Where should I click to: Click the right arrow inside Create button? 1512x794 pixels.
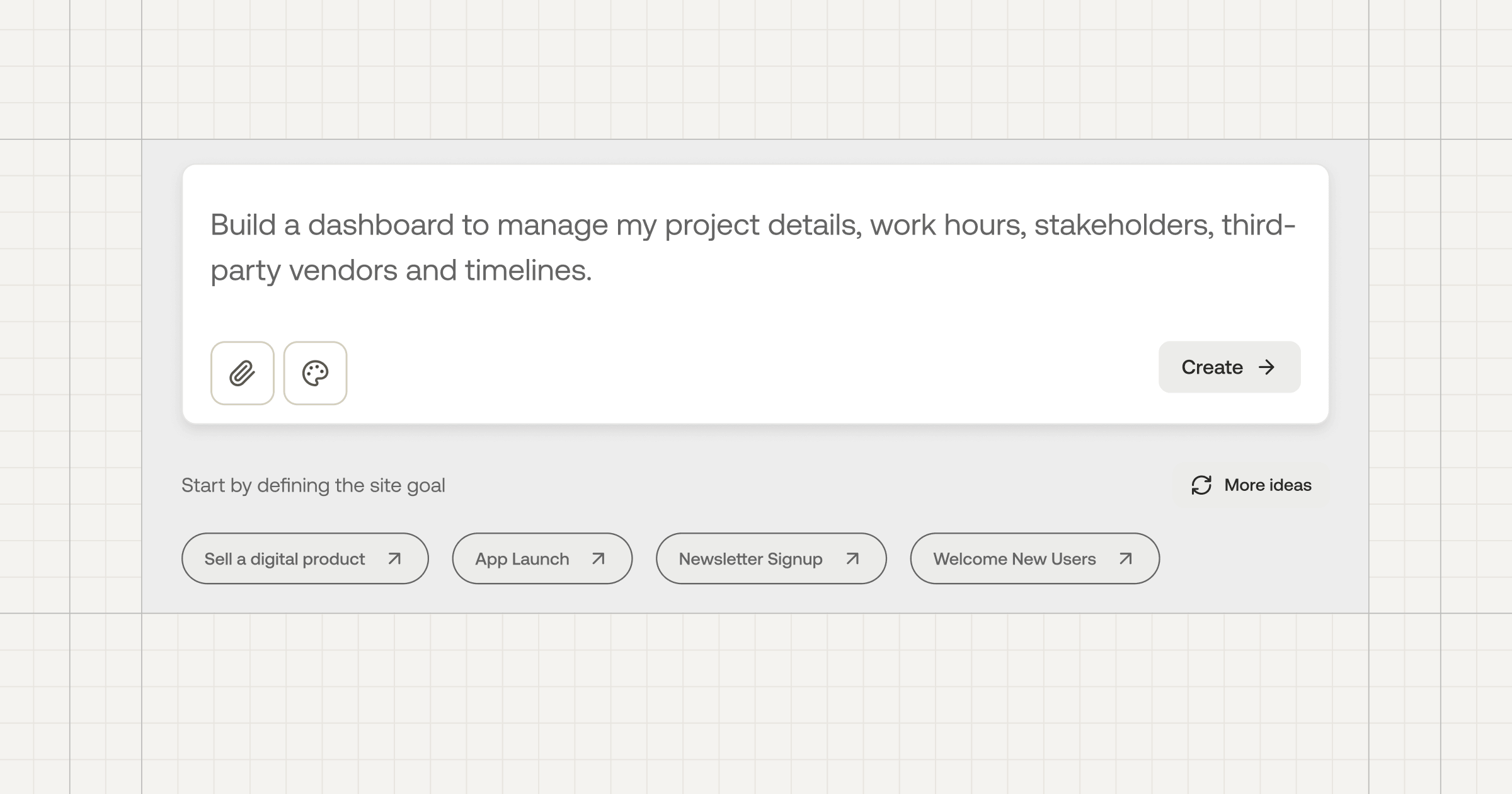[1266, 367]
